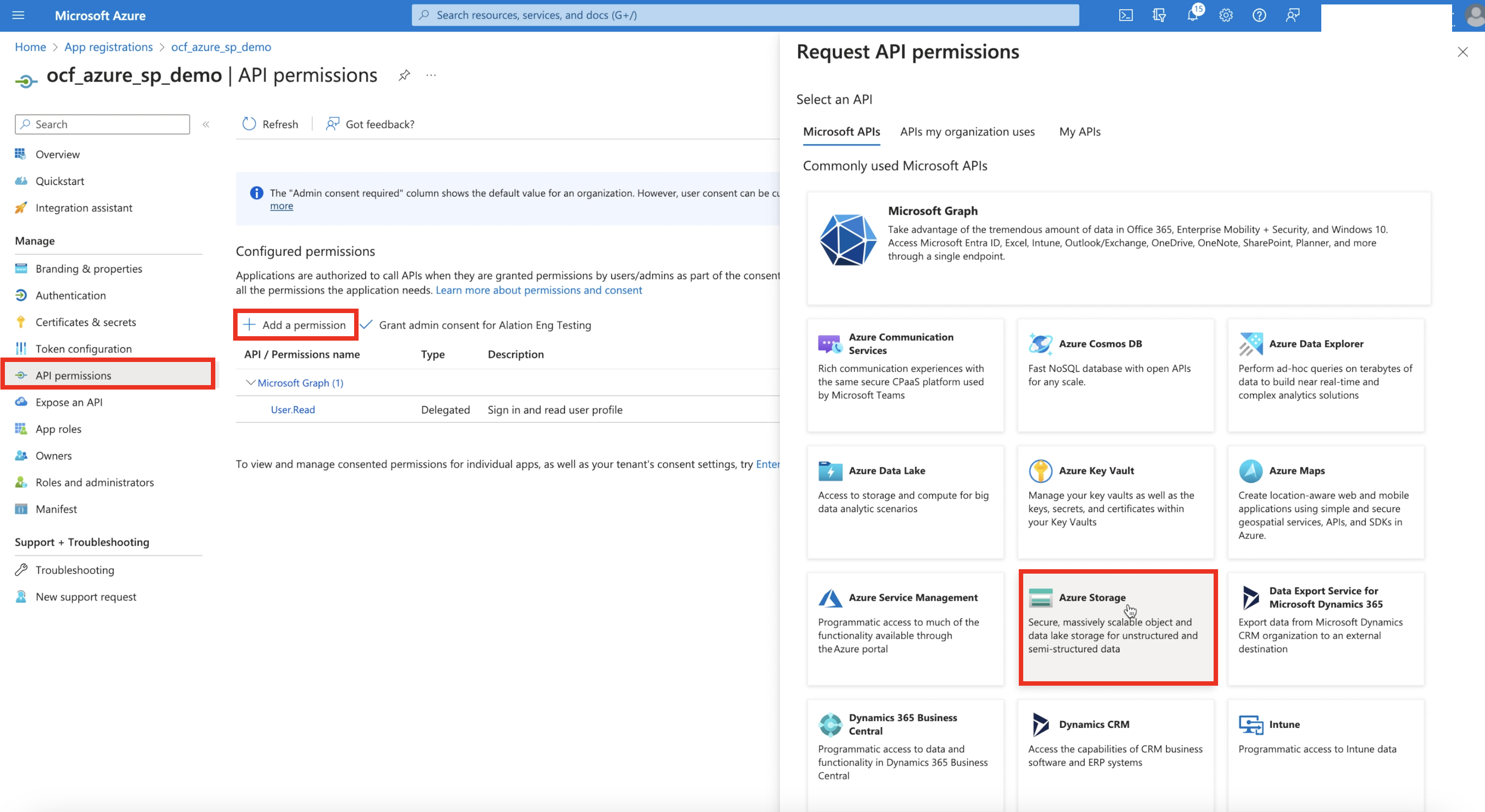Click "Sign in and read user profile" description
This screenshot has height=812, width=1485.
(x=555, y=410)
